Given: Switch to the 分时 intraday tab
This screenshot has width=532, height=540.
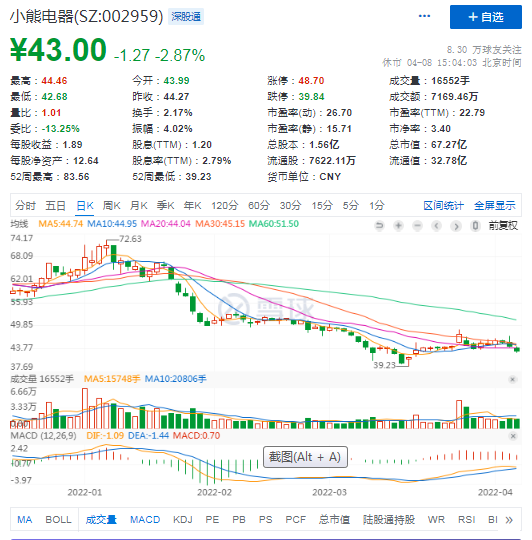Looking at the screenshot, I should [25, 206].
